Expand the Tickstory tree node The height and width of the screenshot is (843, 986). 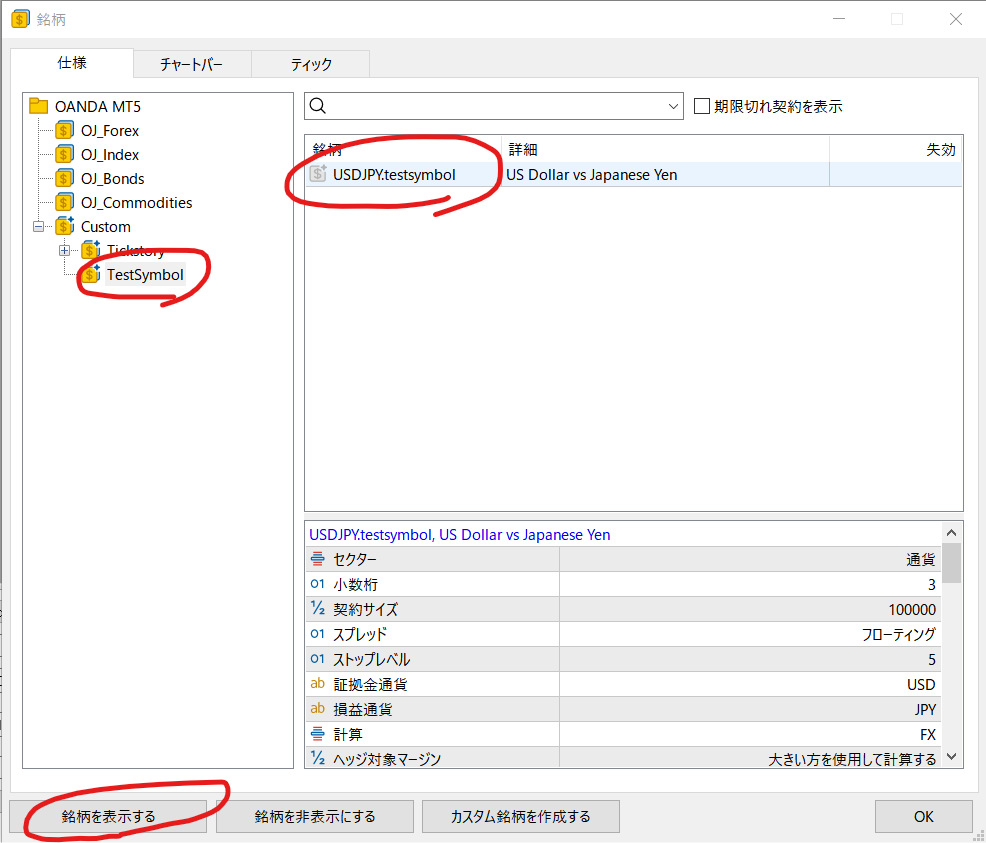pos(64,250)
